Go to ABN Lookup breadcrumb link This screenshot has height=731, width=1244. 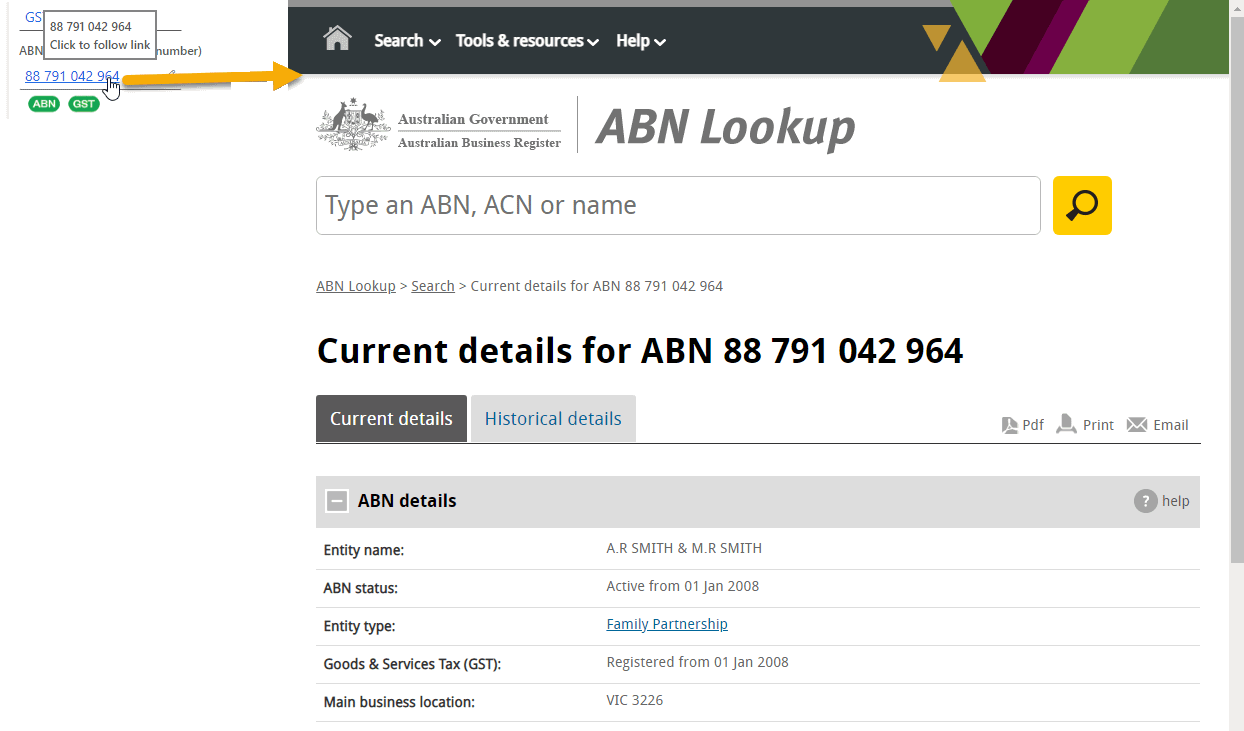coord(356,286)
